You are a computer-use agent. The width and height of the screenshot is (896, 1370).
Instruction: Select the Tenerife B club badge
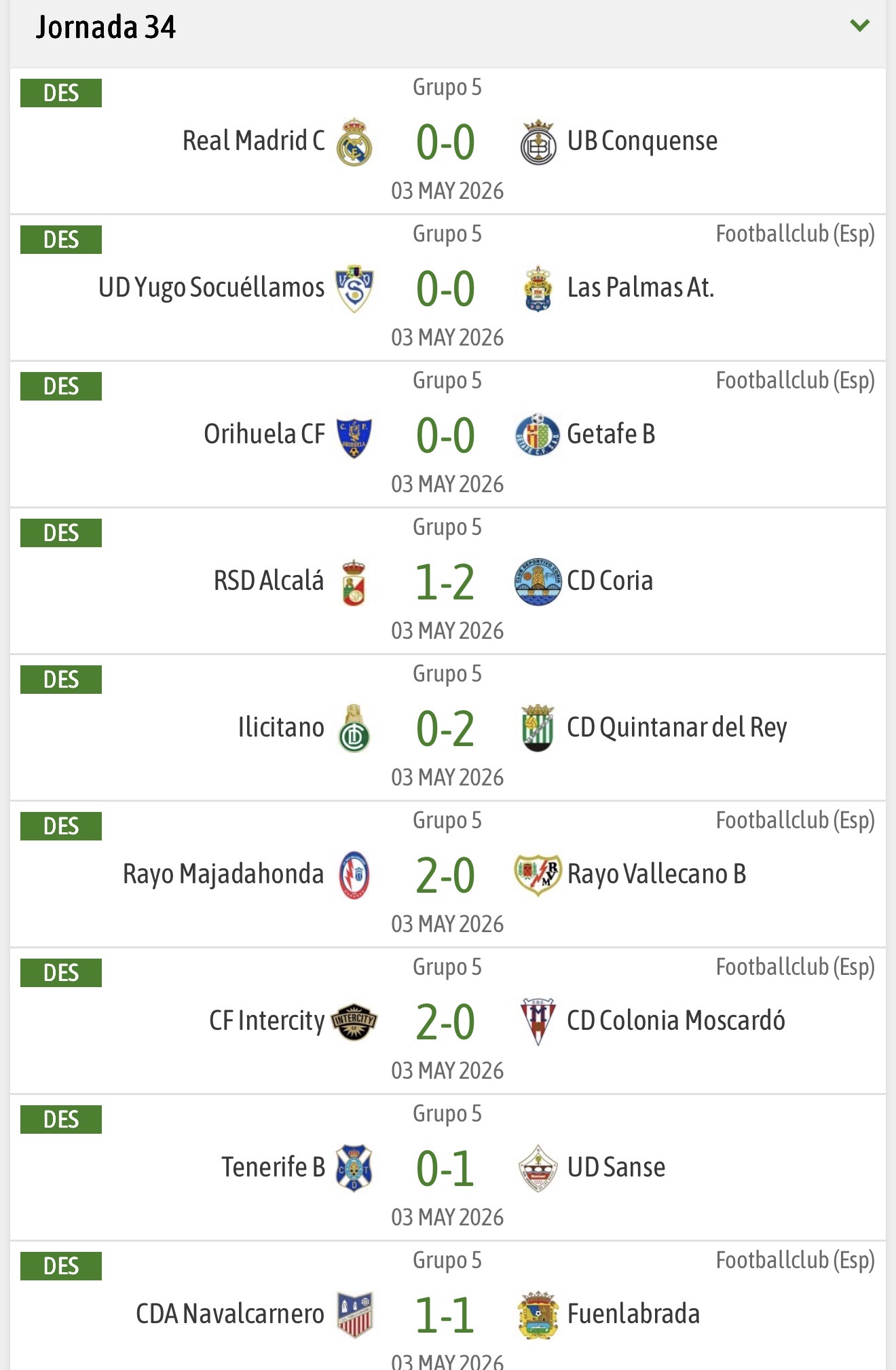(x=354, y=1168)
